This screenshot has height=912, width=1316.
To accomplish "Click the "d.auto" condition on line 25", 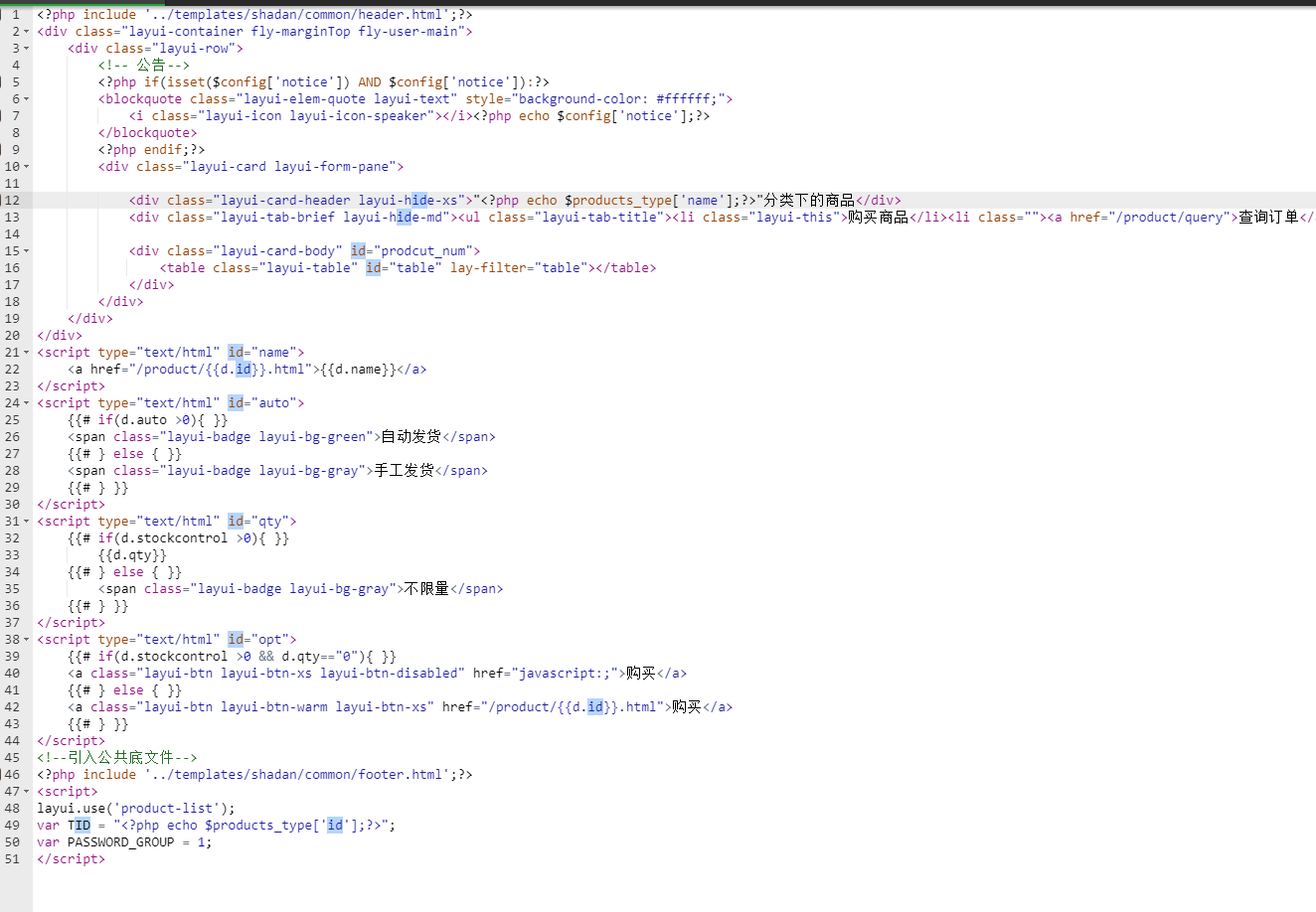I will [x=144, y=420].
